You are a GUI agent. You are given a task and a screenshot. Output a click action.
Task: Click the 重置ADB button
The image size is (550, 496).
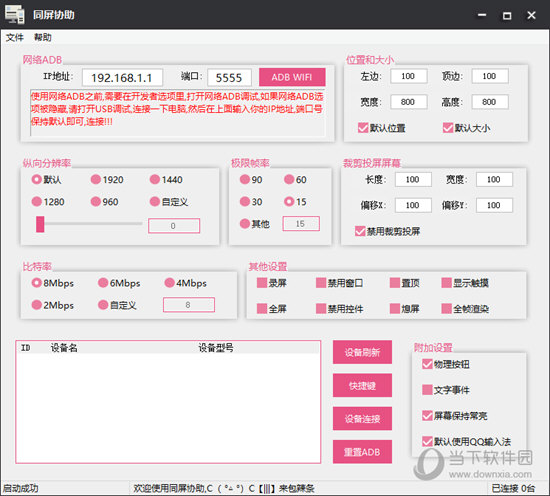click(362, 452)
